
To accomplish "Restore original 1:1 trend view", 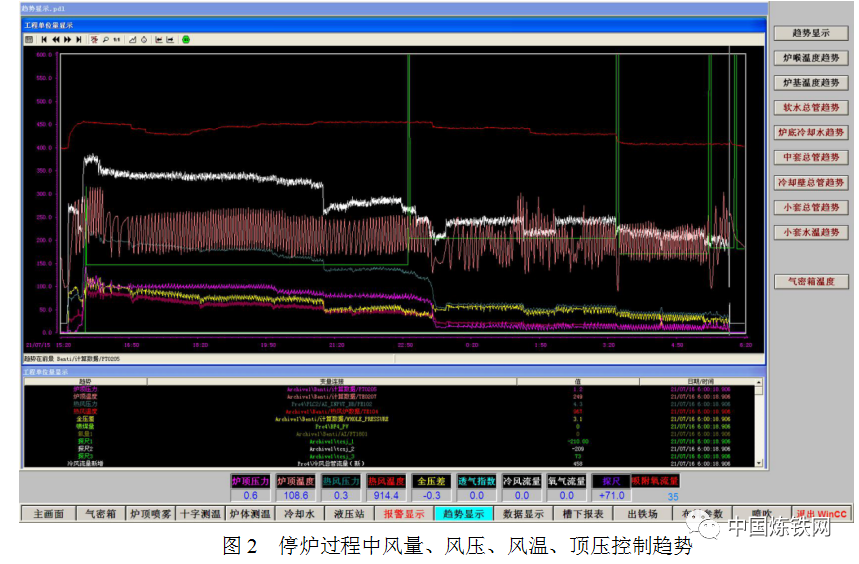I will (117, 39).
